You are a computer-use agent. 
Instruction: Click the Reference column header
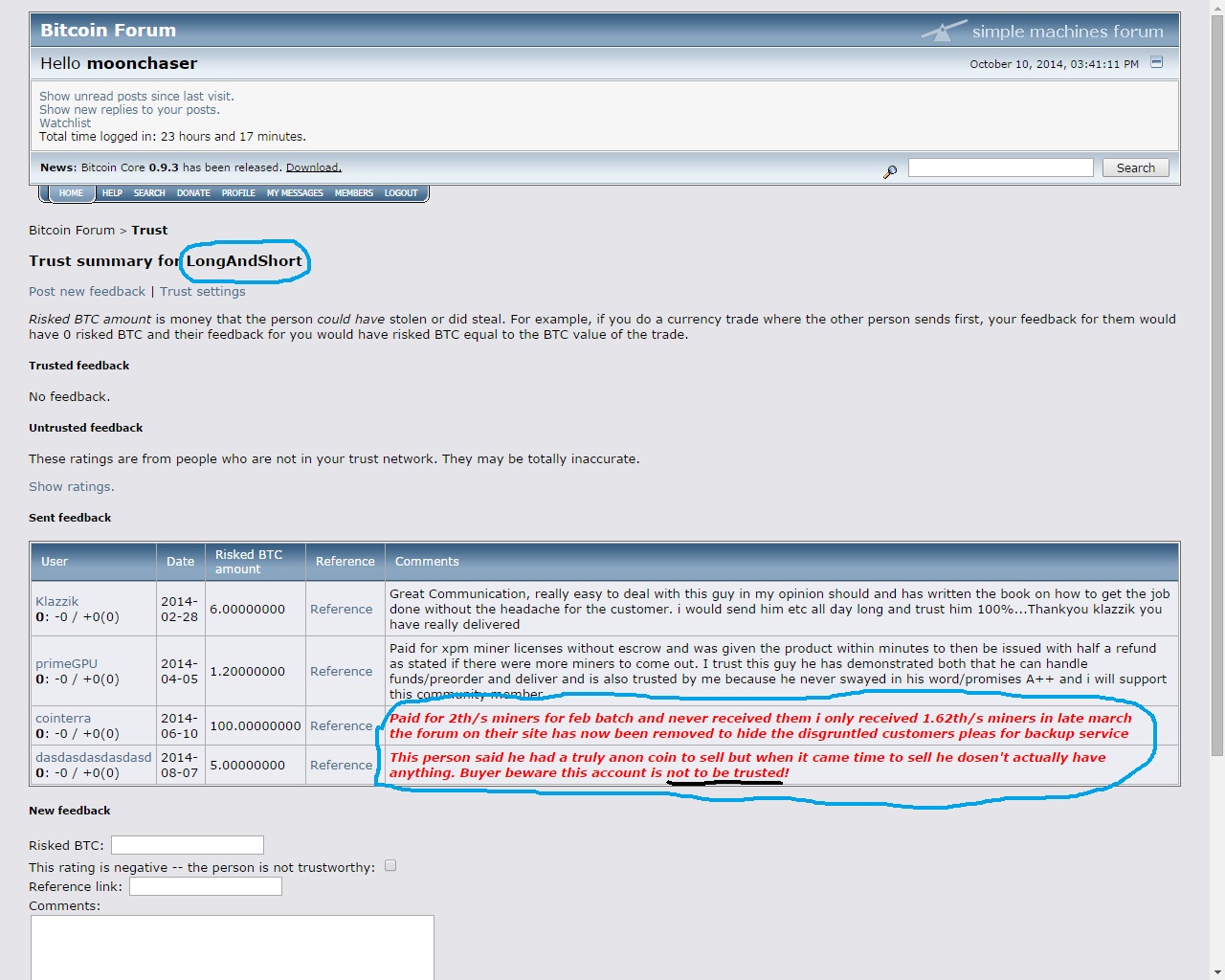tap(345, 562)
